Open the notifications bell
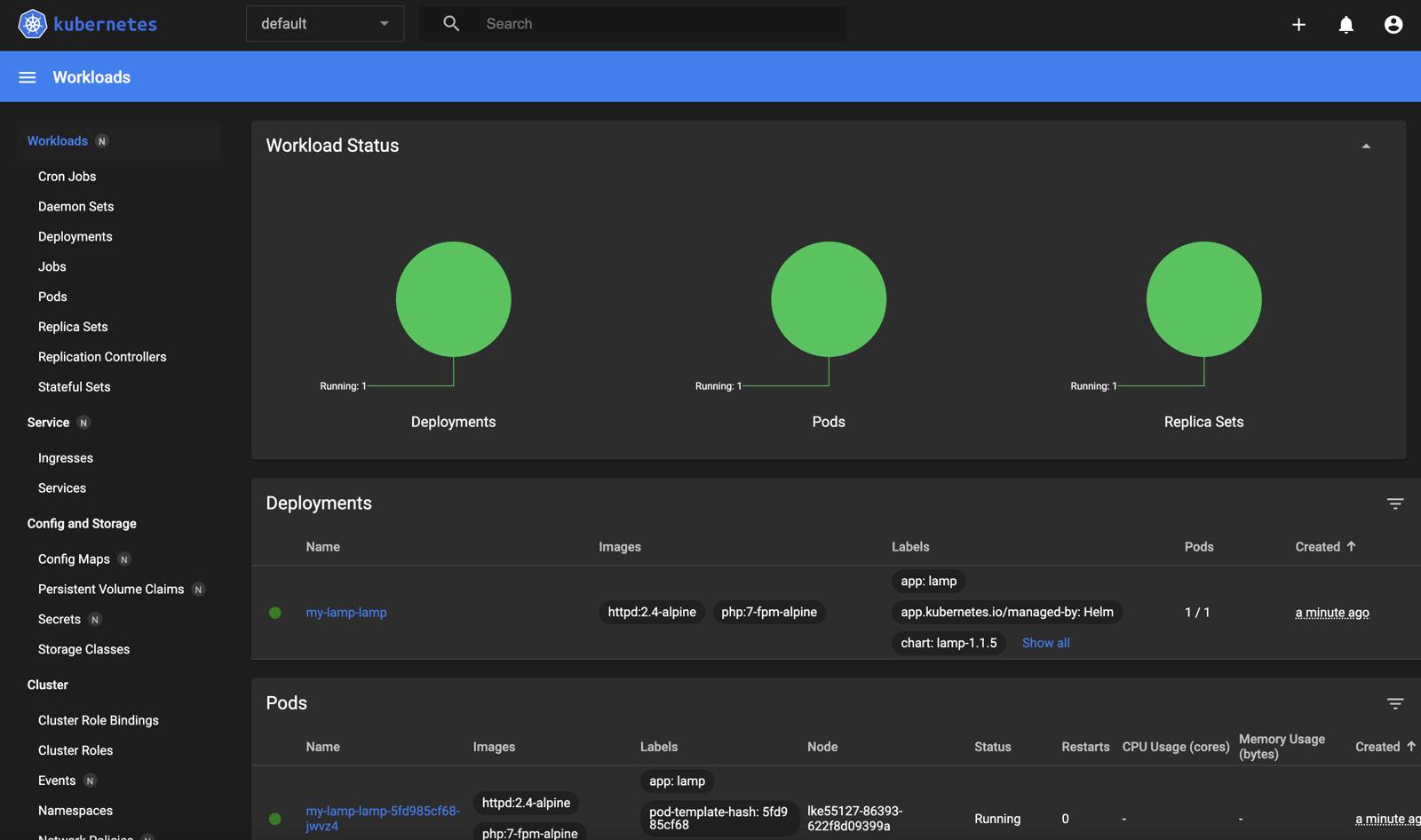The width and height of the screenshot is (1421, 840). (1346, 25)
